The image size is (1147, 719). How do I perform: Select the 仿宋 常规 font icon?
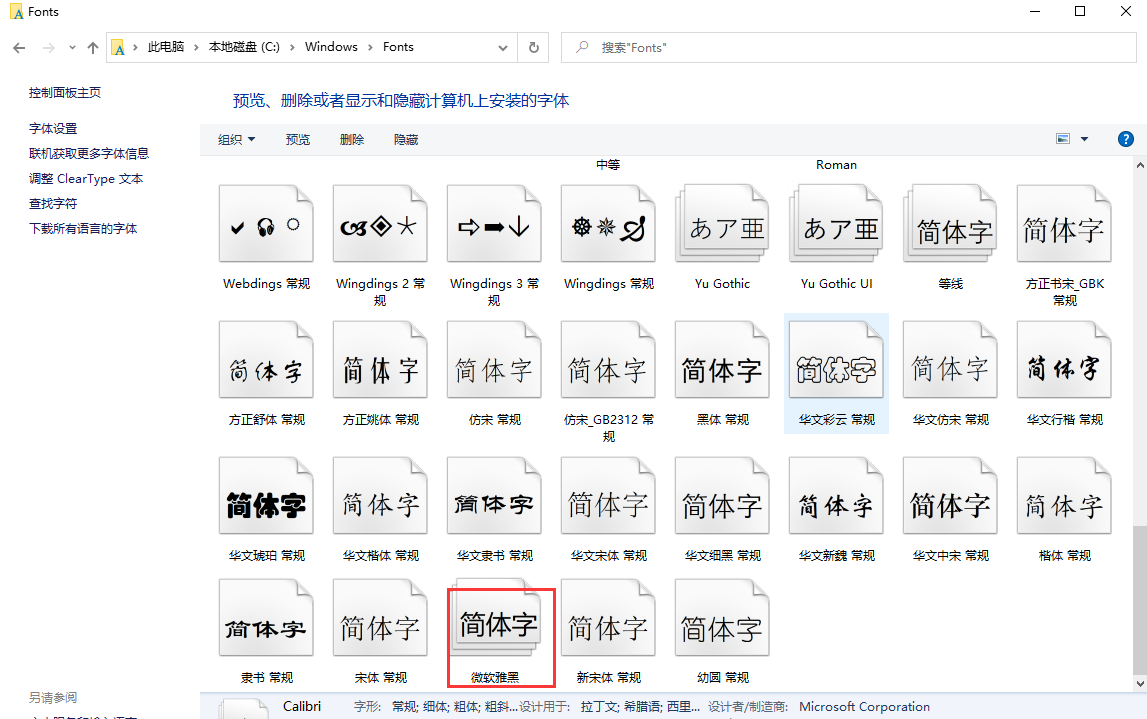494,360
